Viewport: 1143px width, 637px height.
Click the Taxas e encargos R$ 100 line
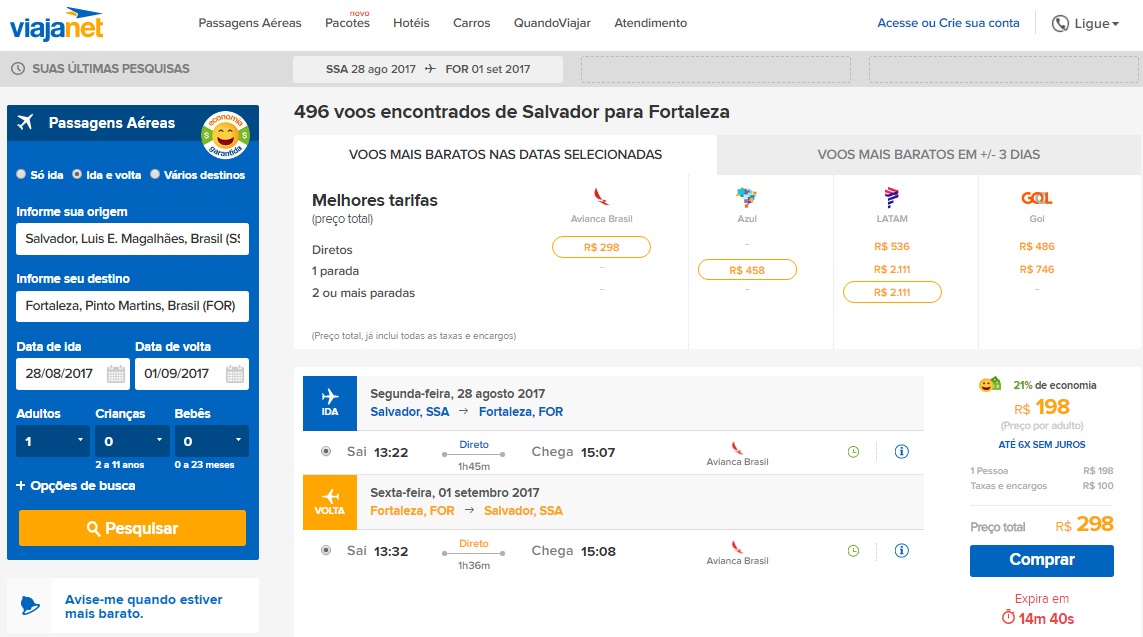(1042, 486)
